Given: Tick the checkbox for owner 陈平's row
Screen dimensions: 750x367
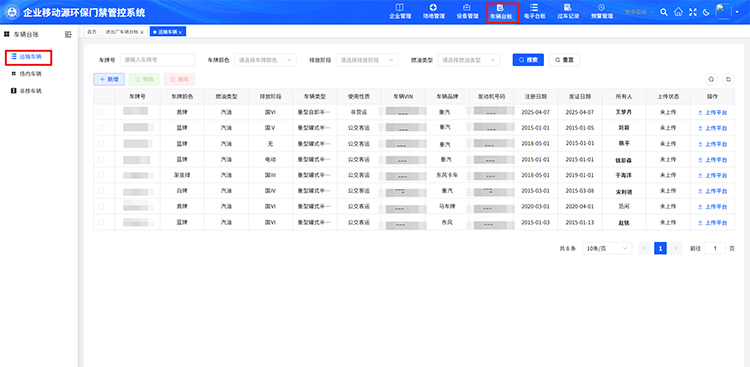Looking at the screenshot, I should pos(101,144).
